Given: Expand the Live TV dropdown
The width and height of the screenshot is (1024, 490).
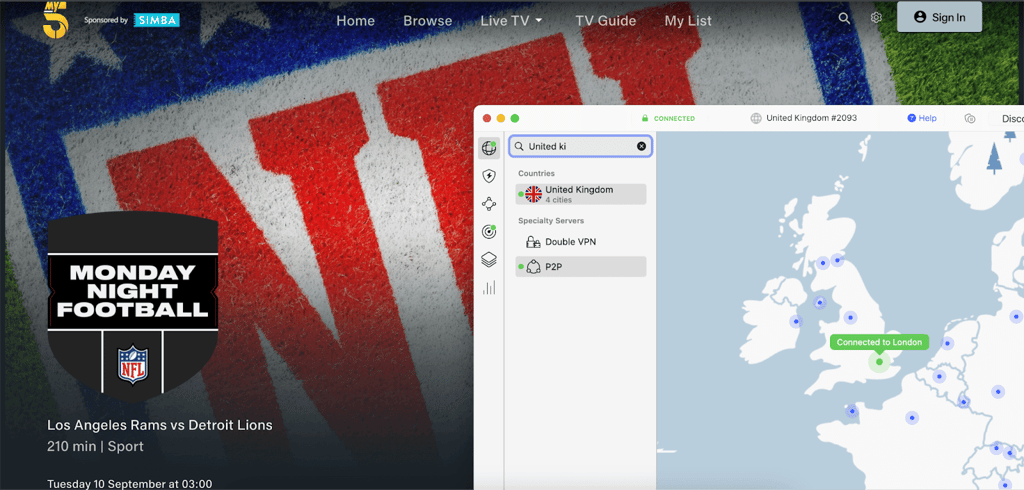Looking at the screenshot, I should (511, 21).
